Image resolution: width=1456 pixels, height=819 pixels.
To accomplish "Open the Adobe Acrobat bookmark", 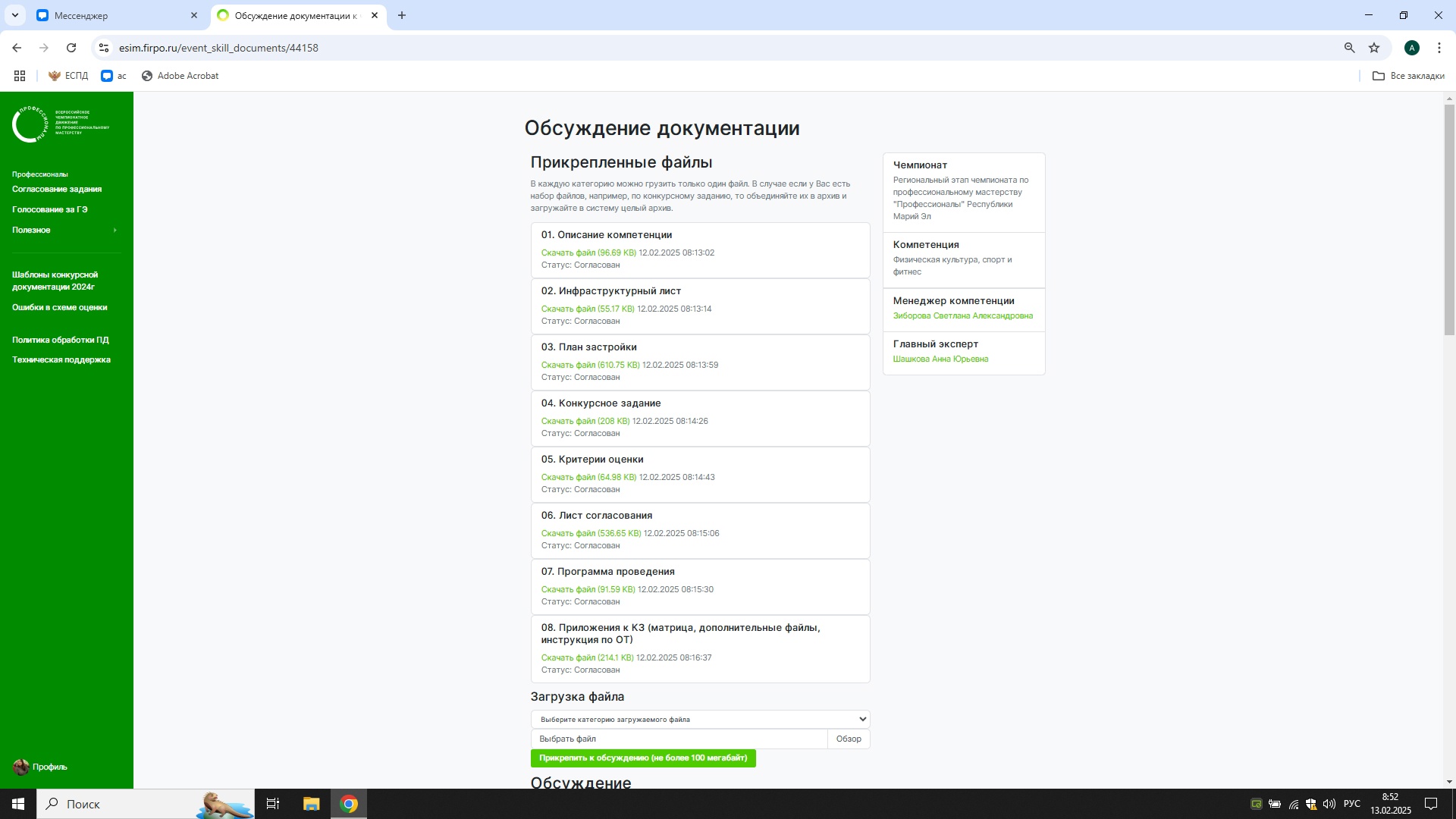I will pyautogui.click(x=180, y=76).
